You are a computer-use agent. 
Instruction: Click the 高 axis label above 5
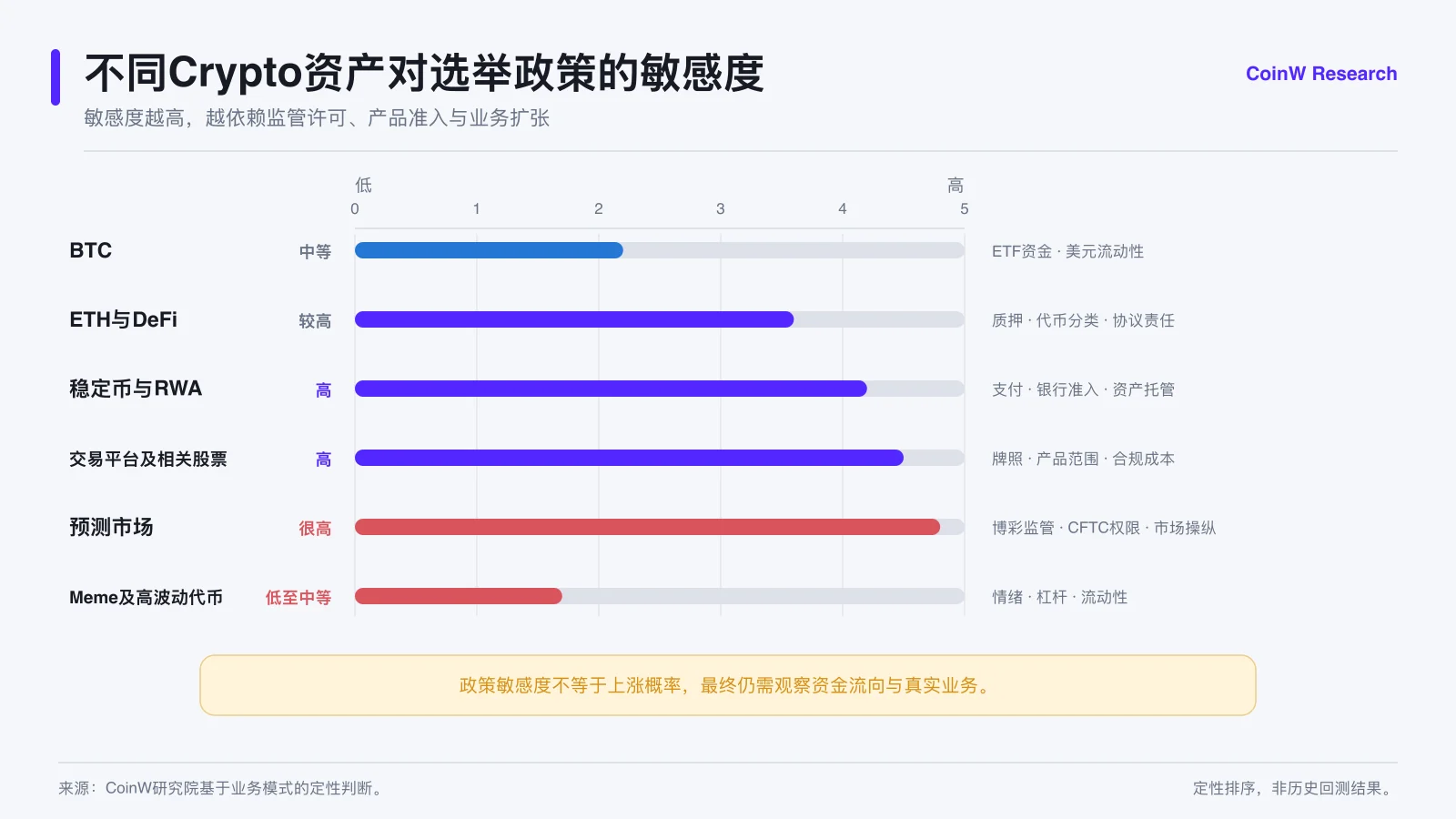click(955, 186)
